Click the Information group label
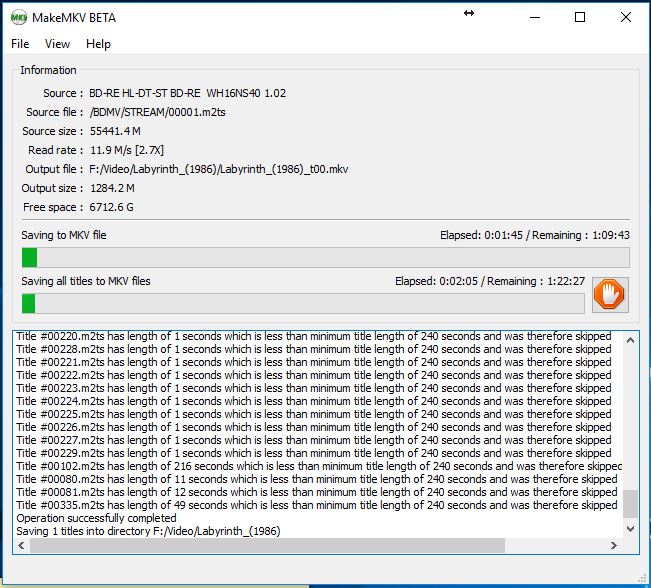This screenshot has height=588, width=651. (49, 70)
